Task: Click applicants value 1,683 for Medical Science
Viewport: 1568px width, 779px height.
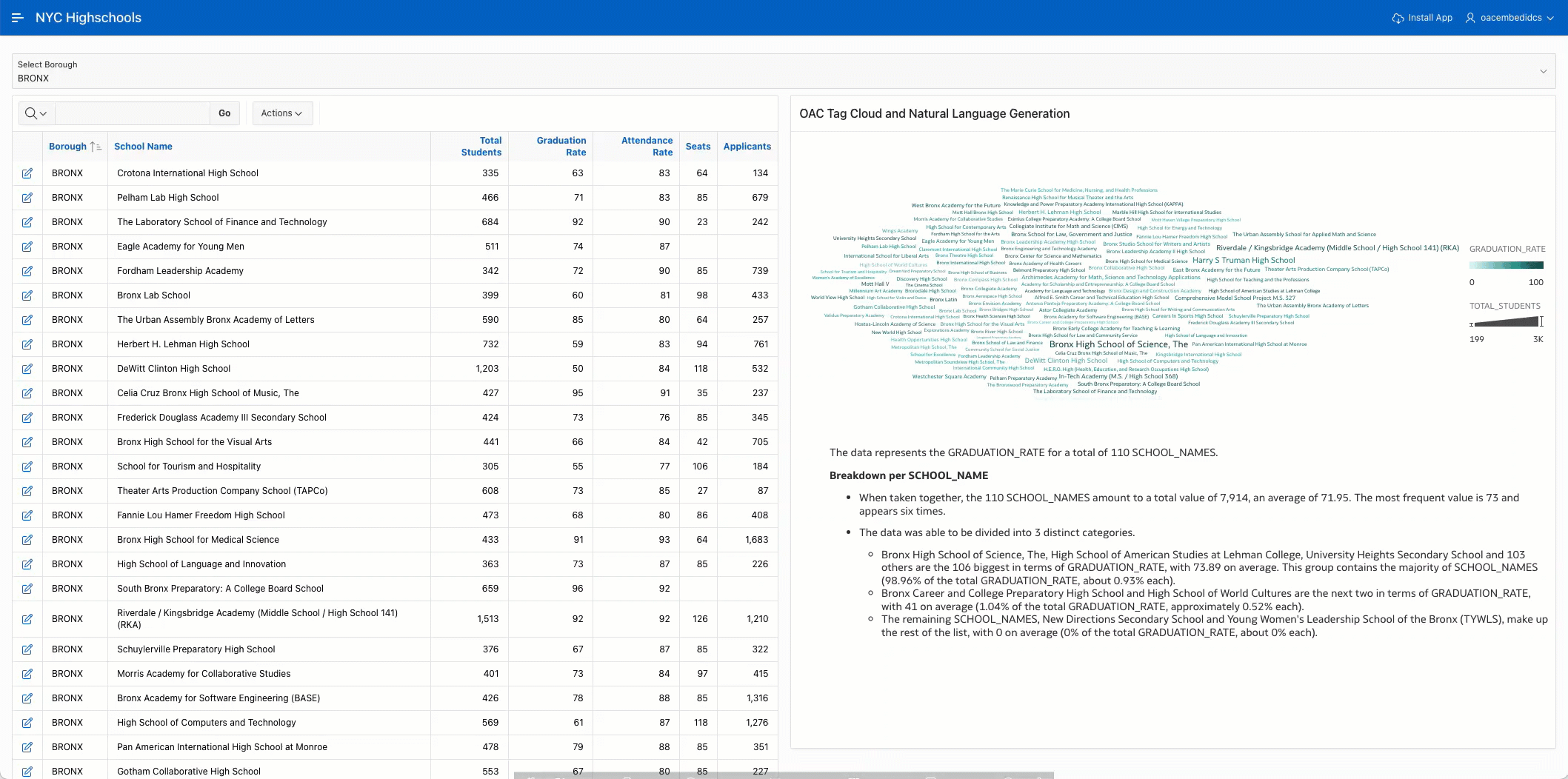Action: pos(756,540)
